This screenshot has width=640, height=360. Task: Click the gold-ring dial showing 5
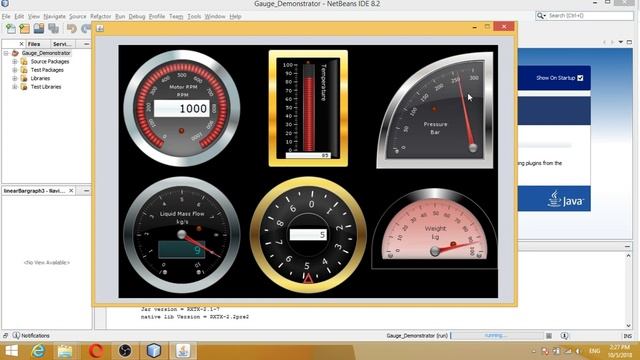[x=308, y=235]
